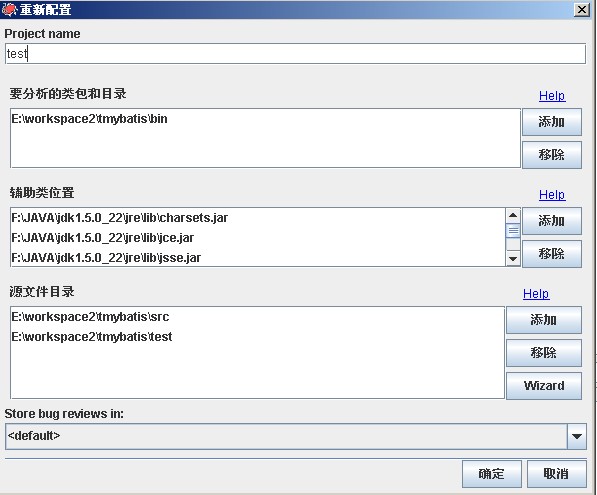Select jsse.jar auxiliary class entry

click(x=258, y=258)
